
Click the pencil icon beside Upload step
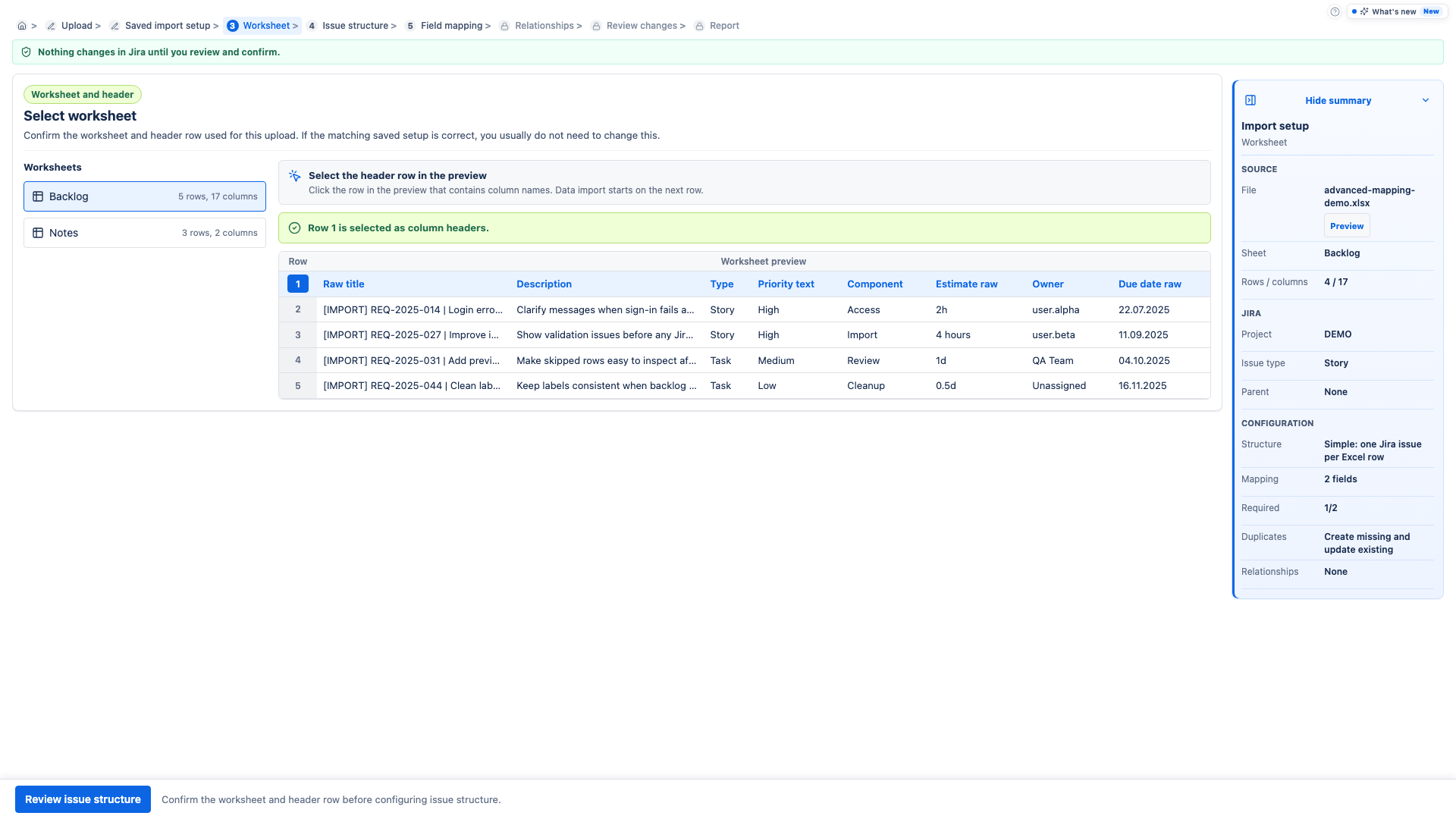point(51,26)
